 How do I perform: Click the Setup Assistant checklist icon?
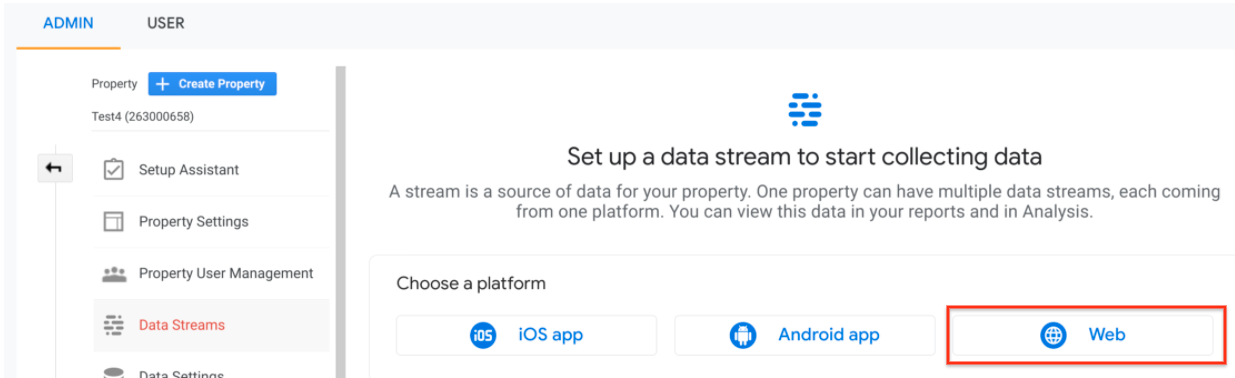point(114,169)
